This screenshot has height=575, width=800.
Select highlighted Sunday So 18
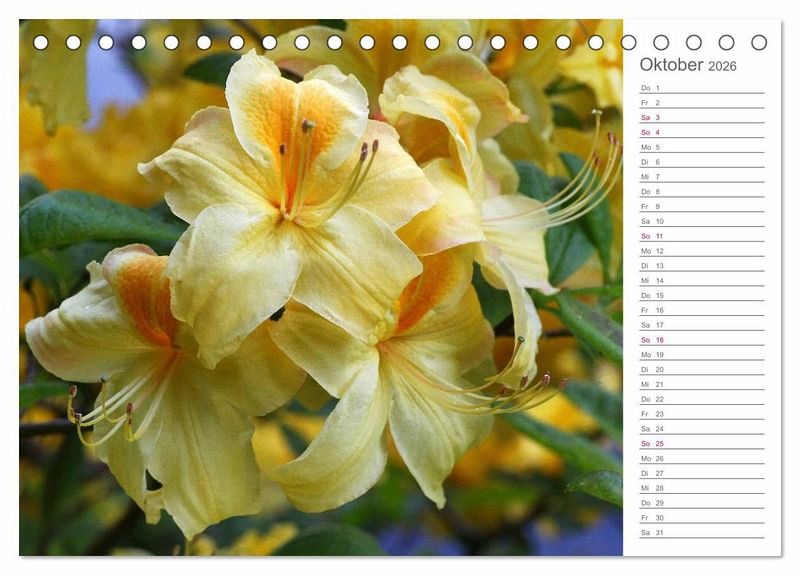701,340
